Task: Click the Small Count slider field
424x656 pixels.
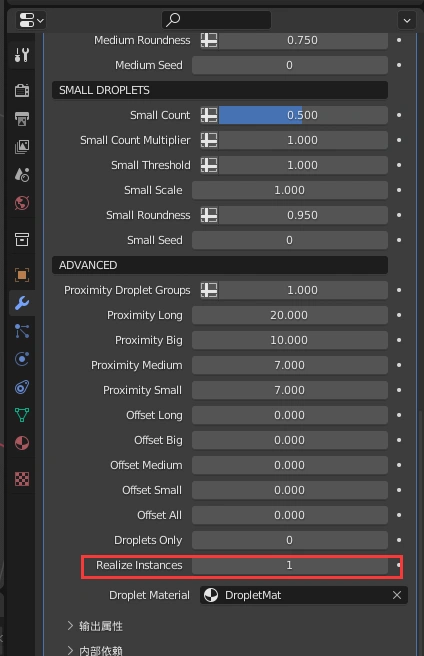Action: click(x=303, y=115)
